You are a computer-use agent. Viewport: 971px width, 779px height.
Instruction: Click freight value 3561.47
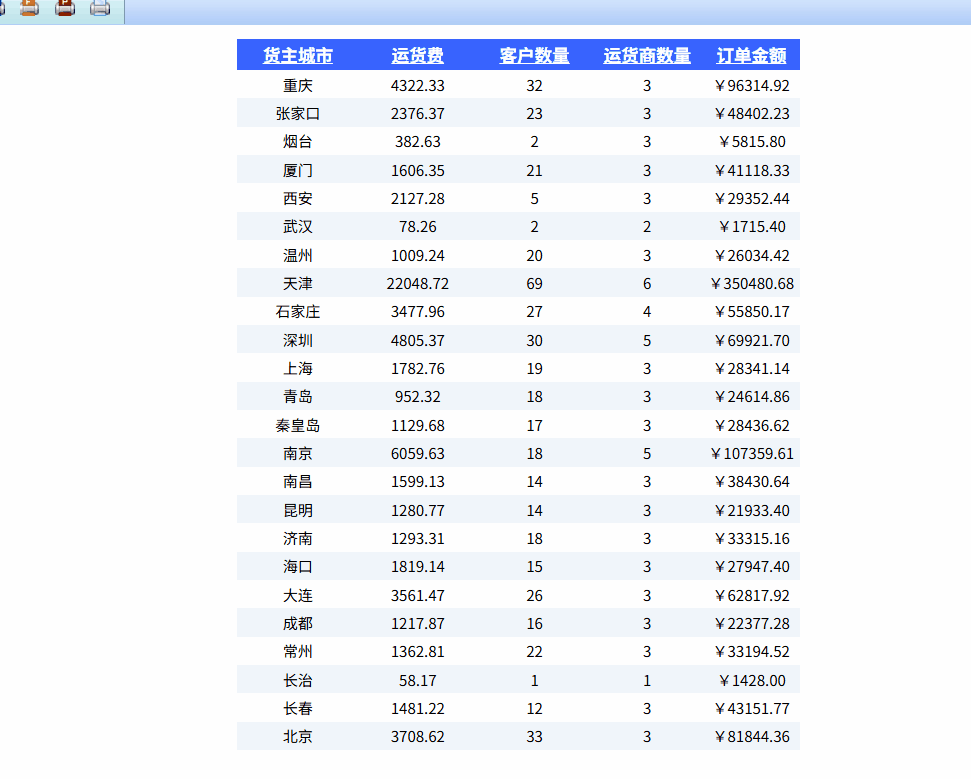[x=417, y=596]
